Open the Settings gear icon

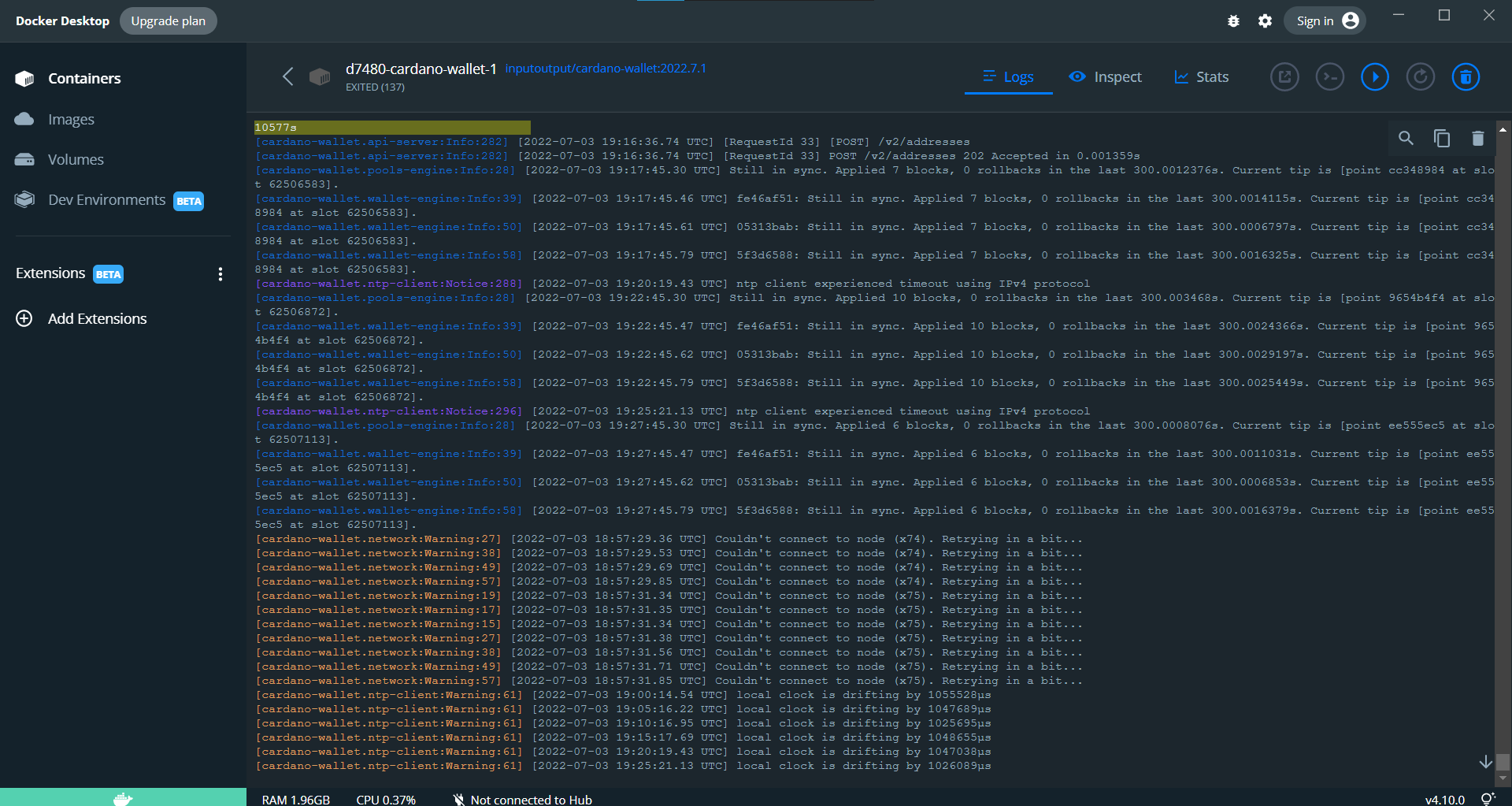click(1265, 21)
